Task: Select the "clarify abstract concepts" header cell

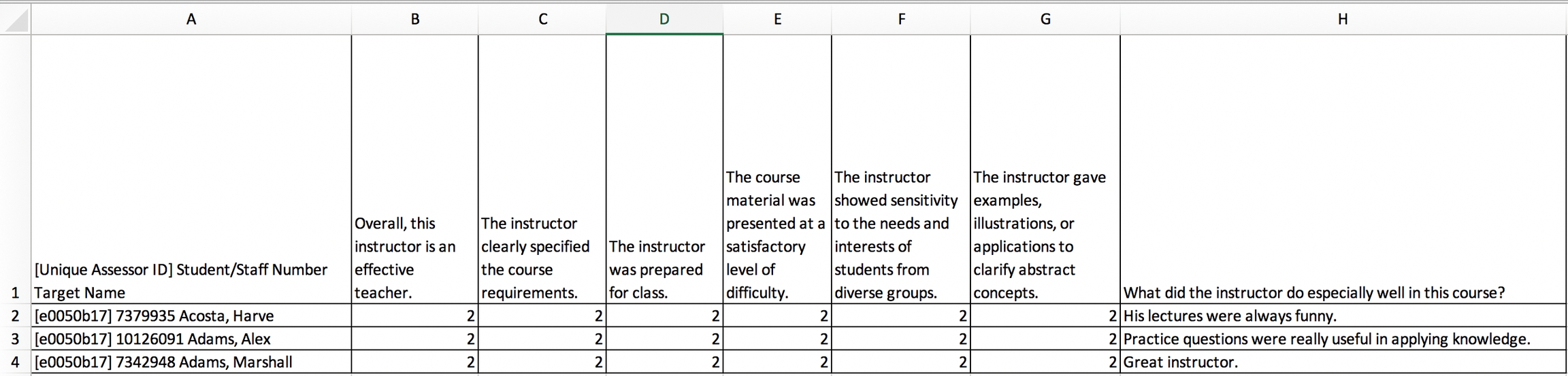Action: click(x=1045, y=235)
